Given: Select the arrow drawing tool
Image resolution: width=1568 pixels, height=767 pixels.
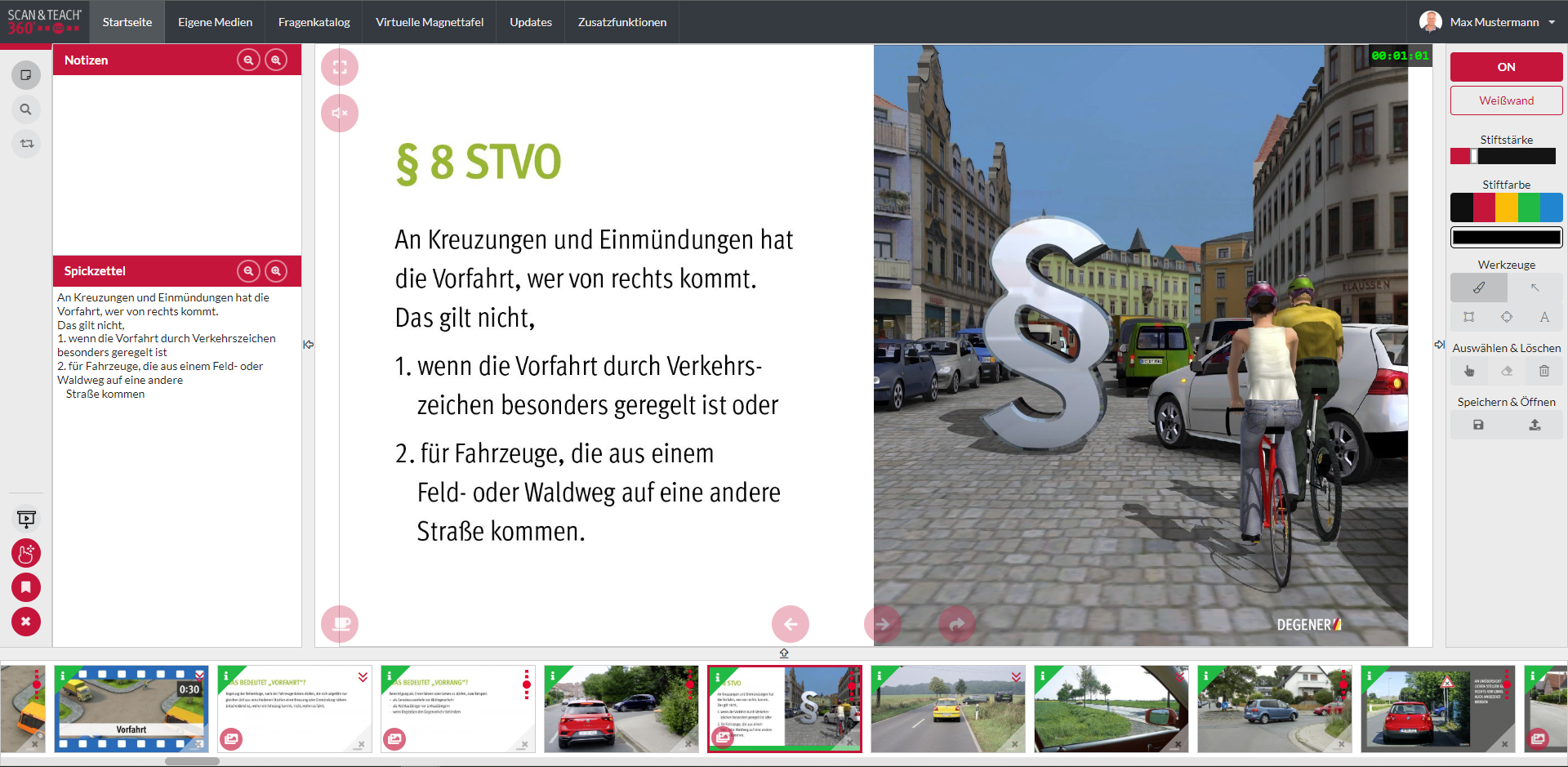Looking at the screenshot, I should pos(1535,288).
